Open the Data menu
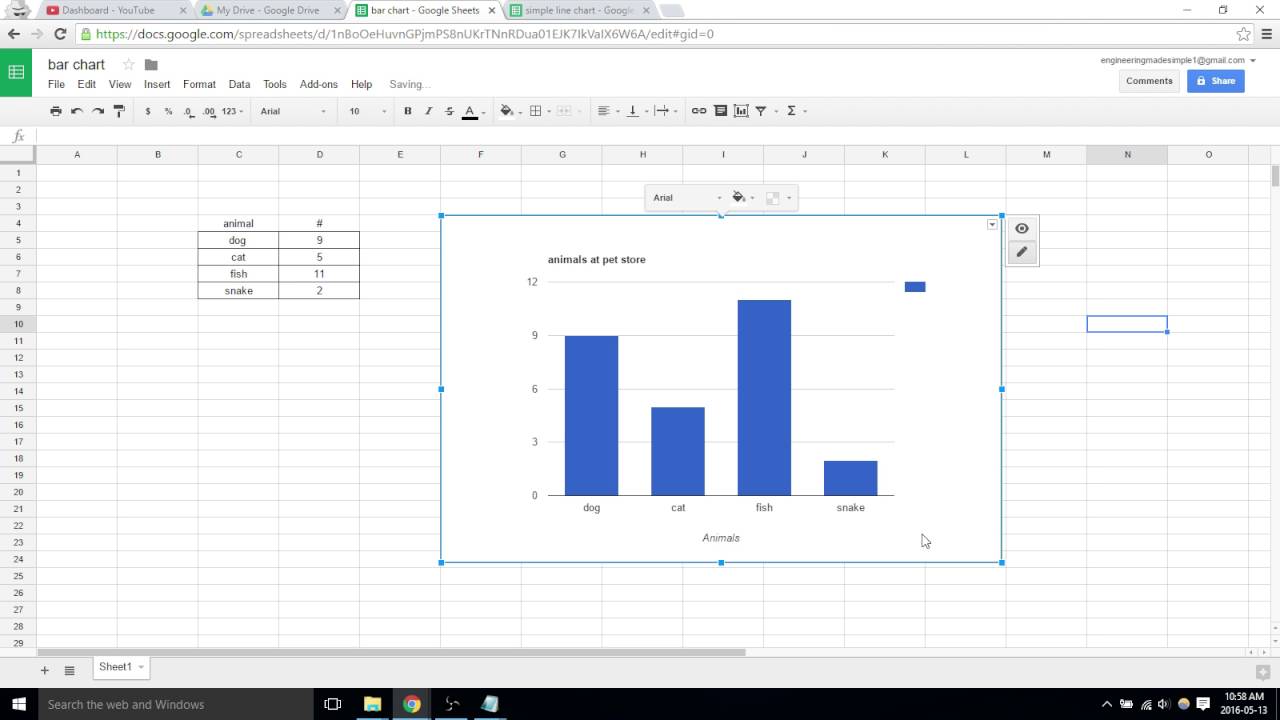This screenshot has height=720, width=1280. coord(239,85)
